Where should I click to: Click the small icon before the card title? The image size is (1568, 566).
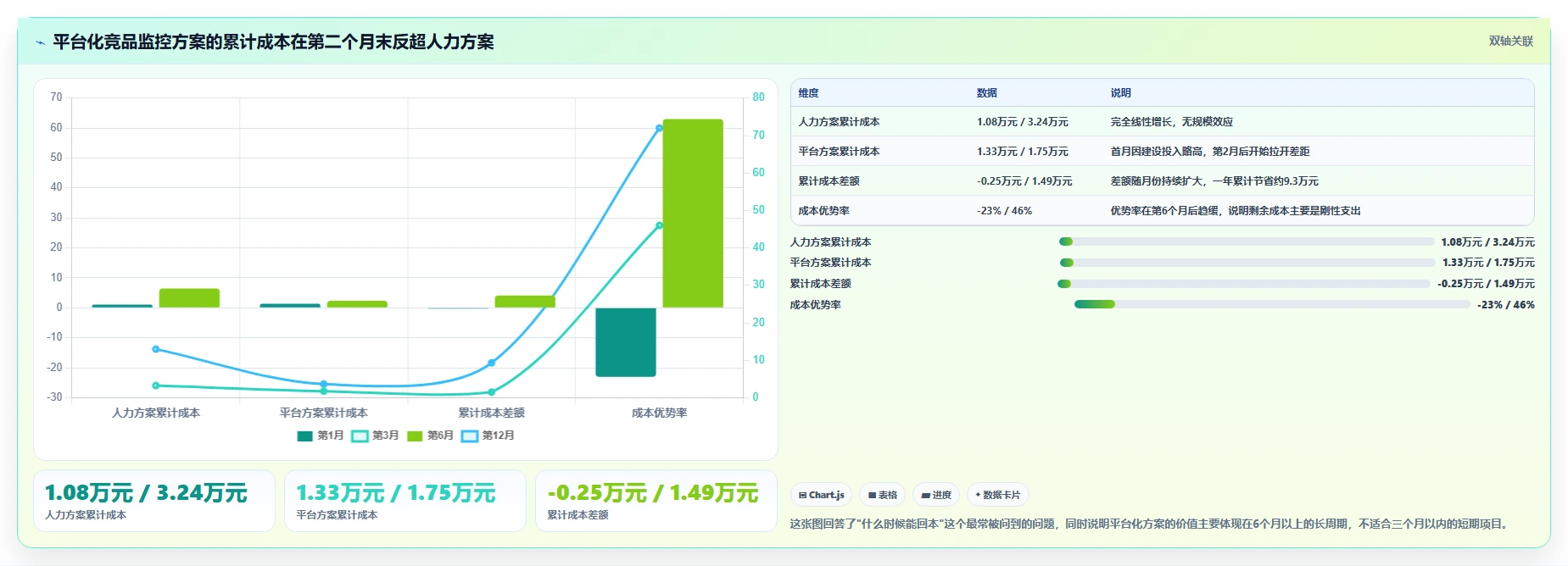tap(40, 42)
